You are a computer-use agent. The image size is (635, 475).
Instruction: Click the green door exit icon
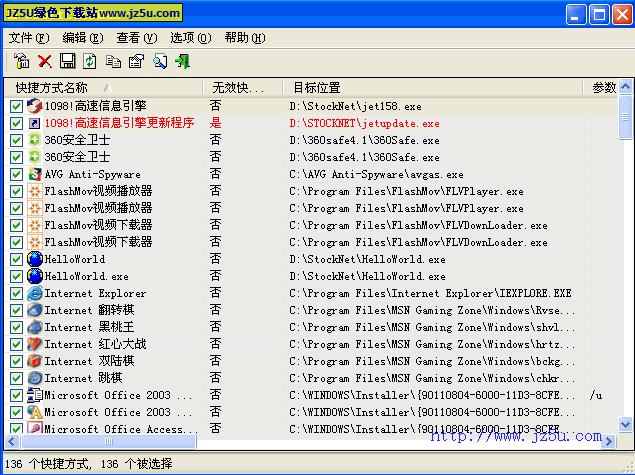coord(182,62)
